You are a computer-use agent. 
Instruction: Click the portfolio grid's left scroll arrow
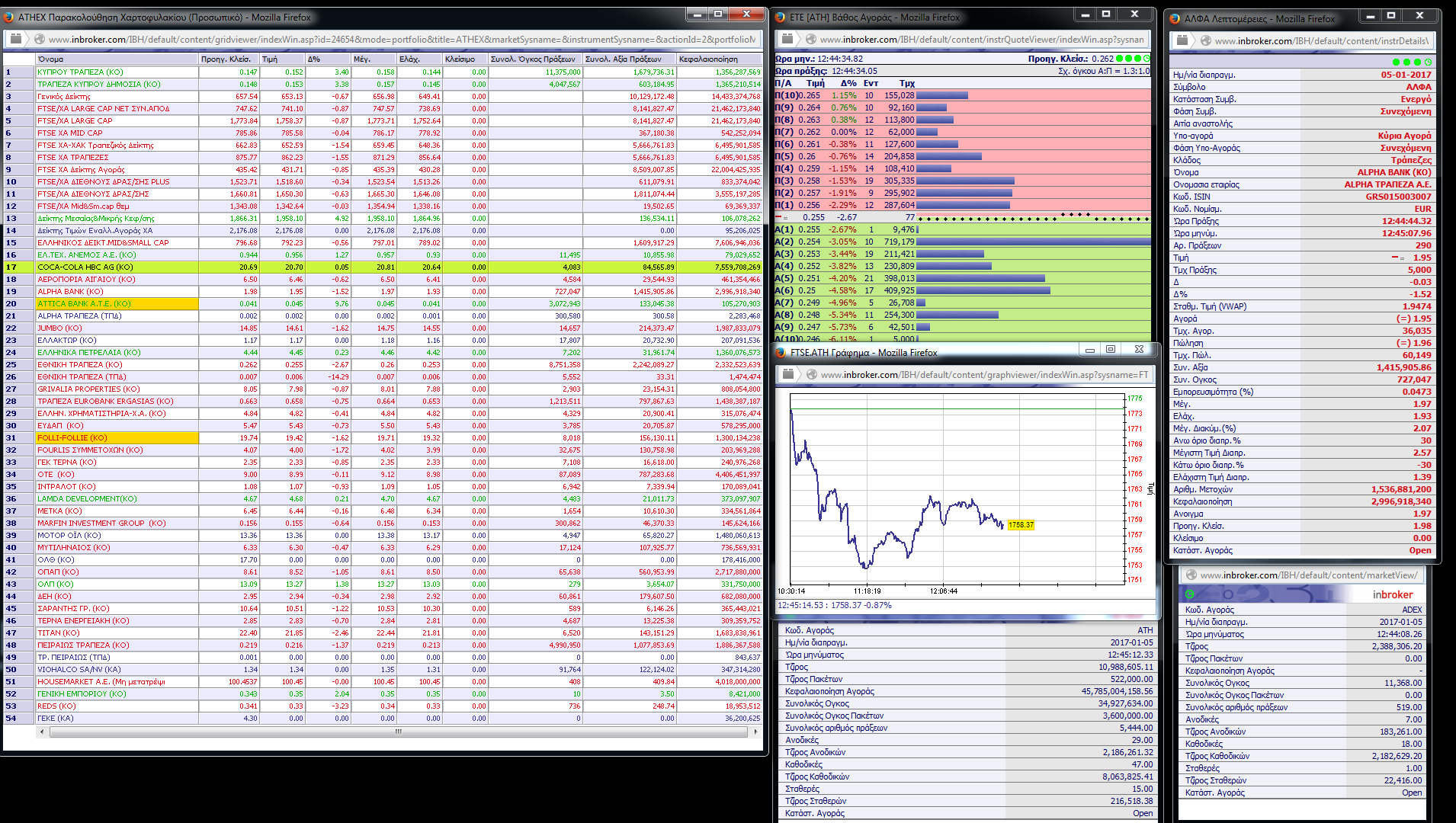42,732
